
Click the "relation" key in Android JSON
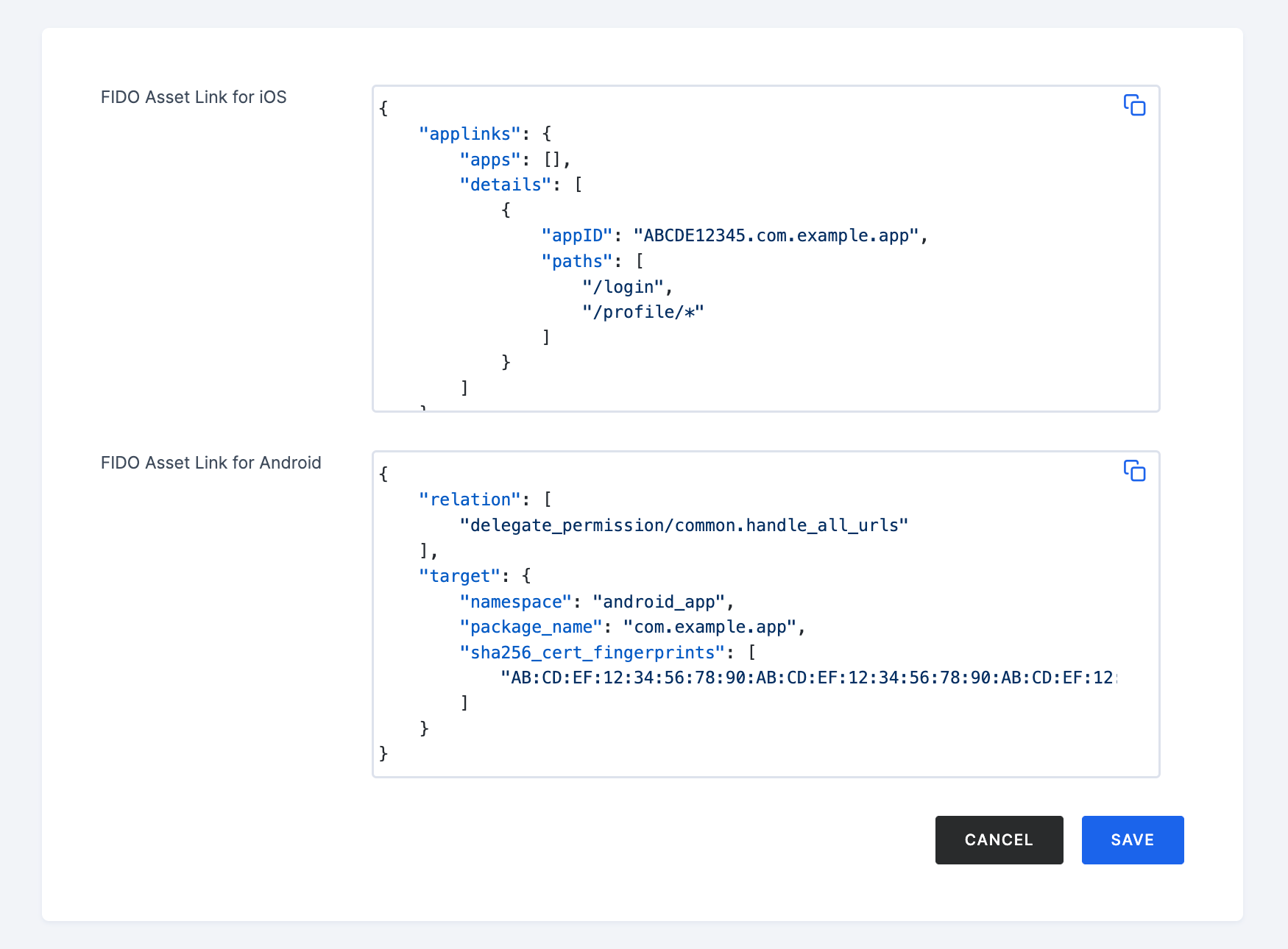(470, 500)
